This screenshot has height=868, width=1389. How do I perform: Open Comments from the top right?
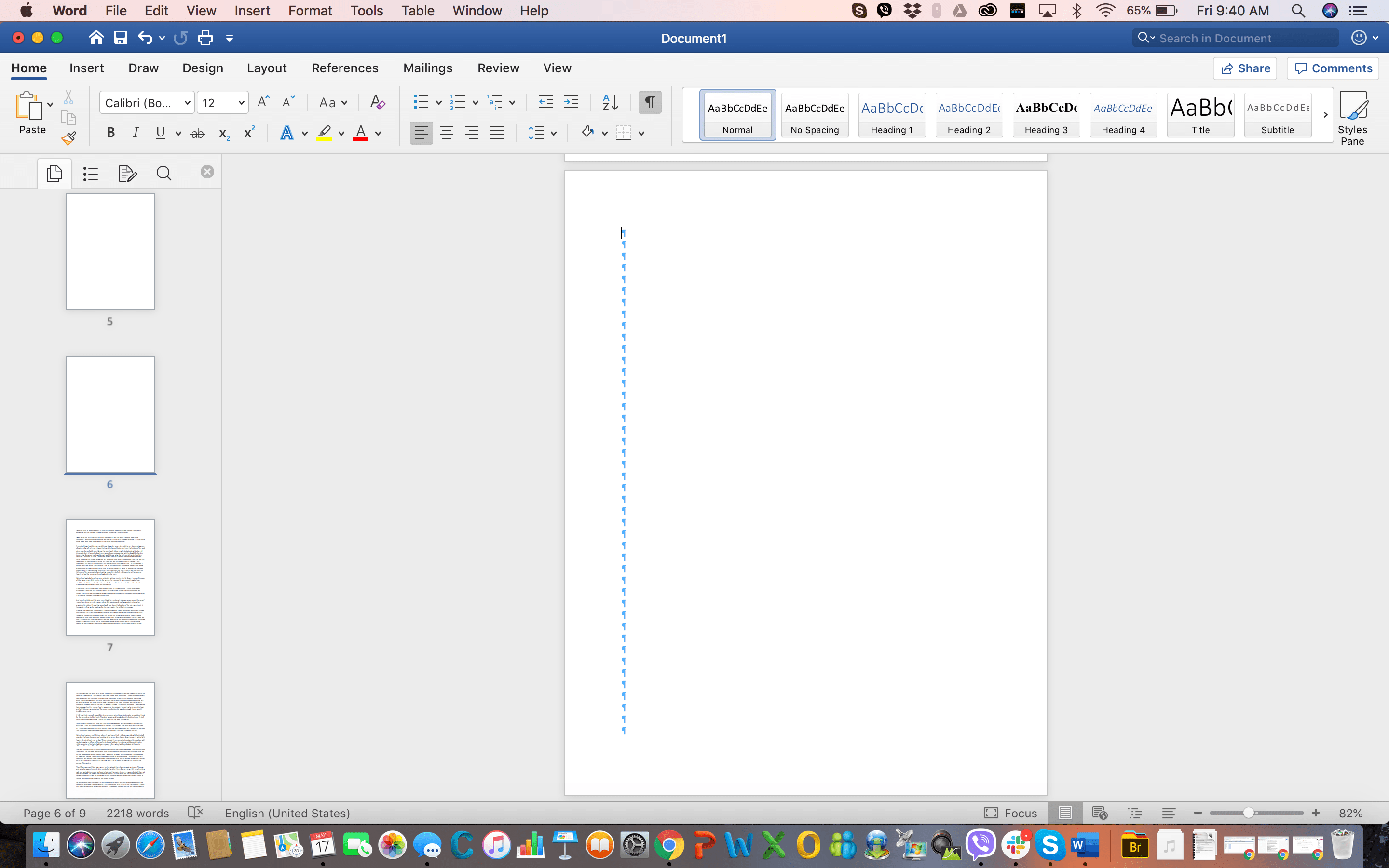tap(1332, 68)
